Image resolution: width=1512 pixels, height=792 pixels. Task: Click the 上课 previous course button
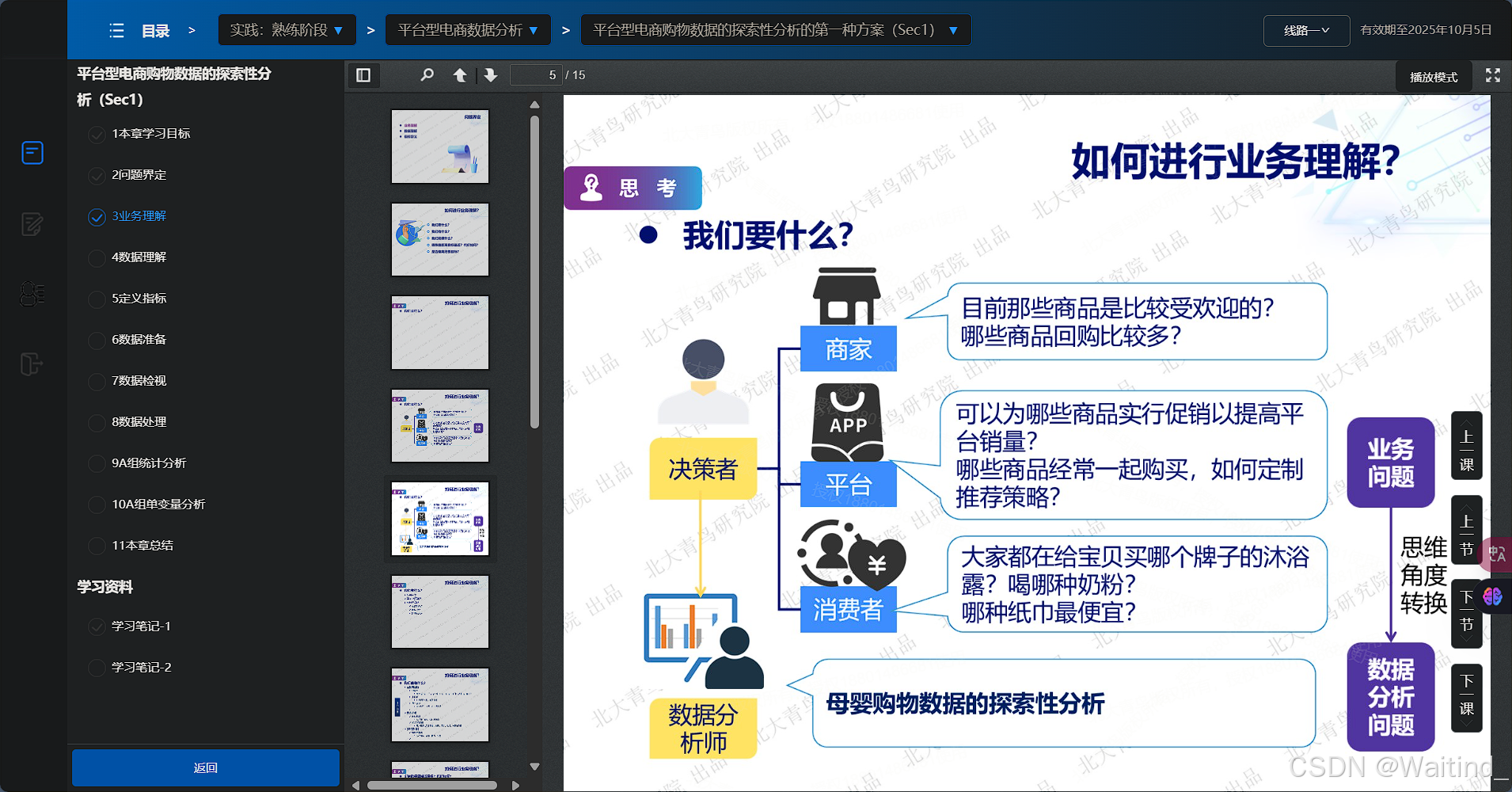click(1467, 446)
